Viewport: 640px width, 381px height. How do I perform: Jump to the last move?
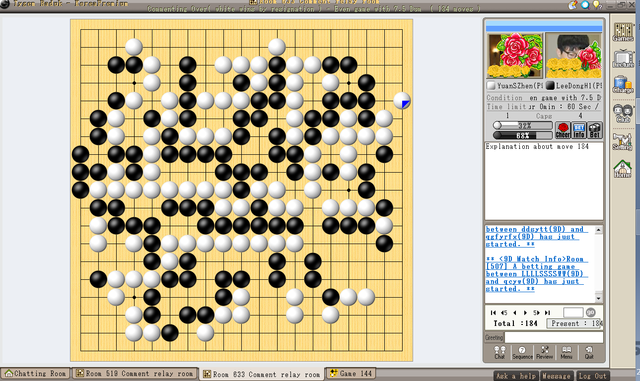547,313
